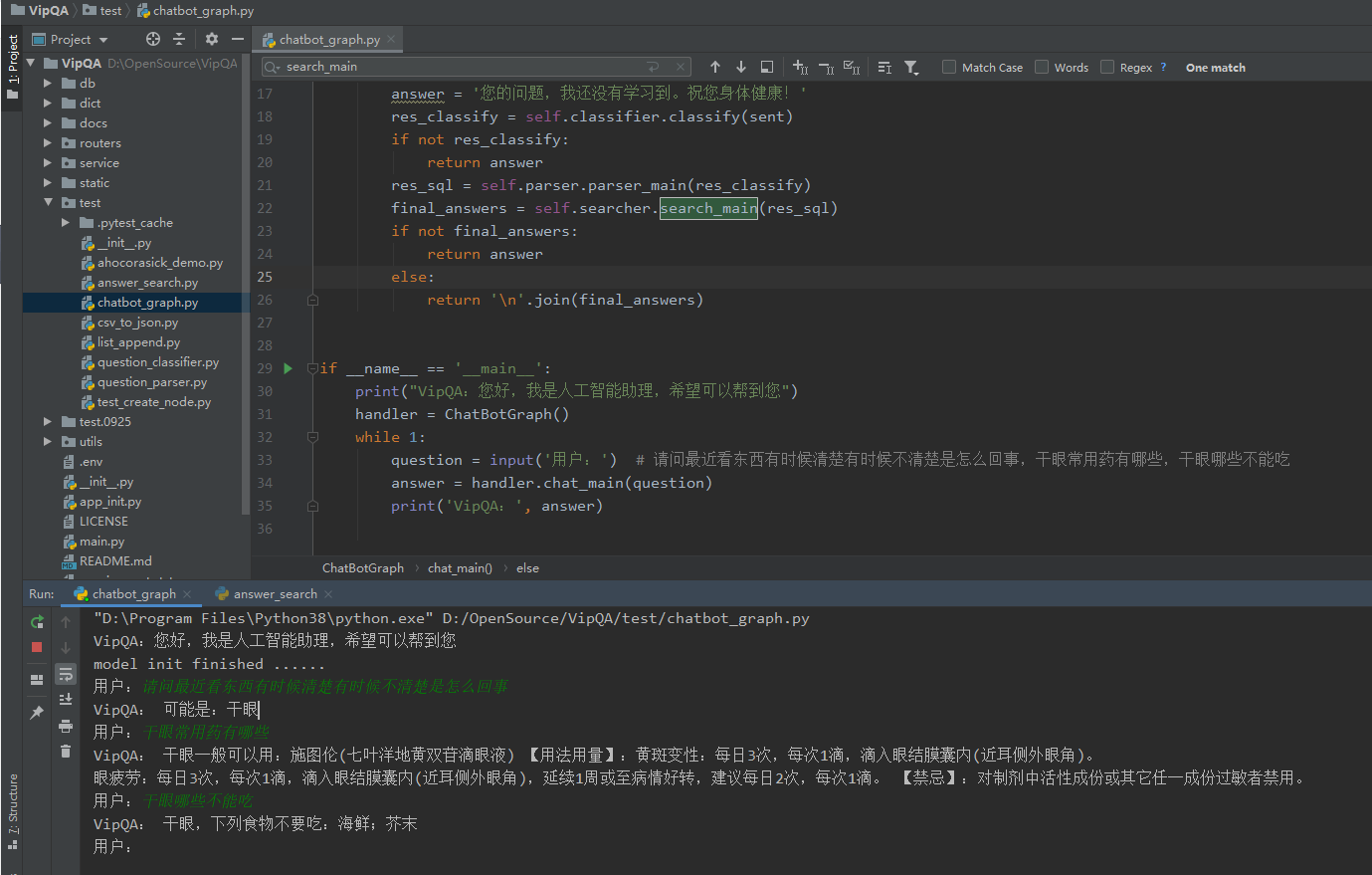Hide the Project panel with the minus icon

[x=238, y=39]
